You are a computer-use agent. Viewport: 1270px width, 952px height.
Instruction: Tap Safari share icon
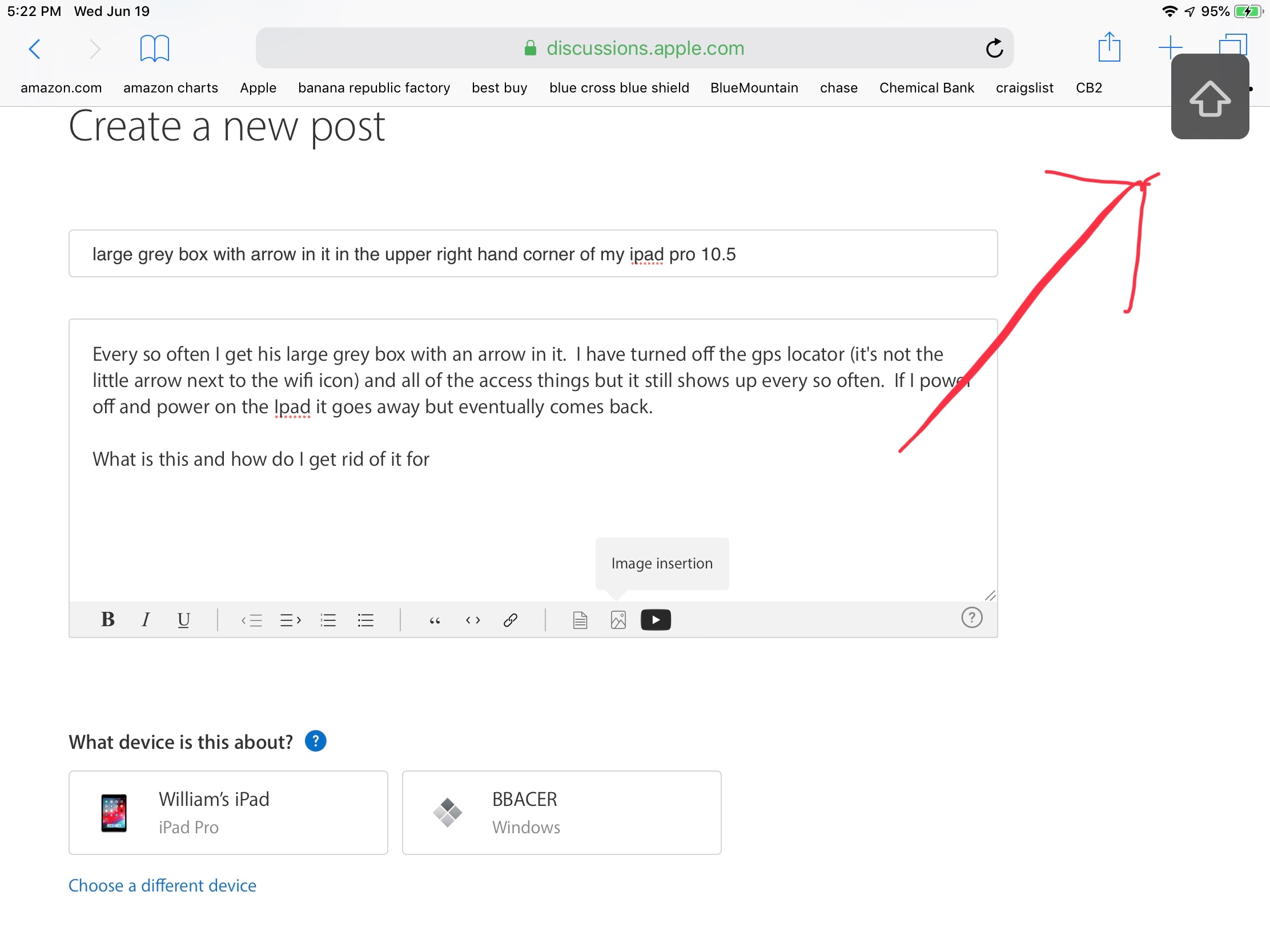click(x=1108, y=47)
